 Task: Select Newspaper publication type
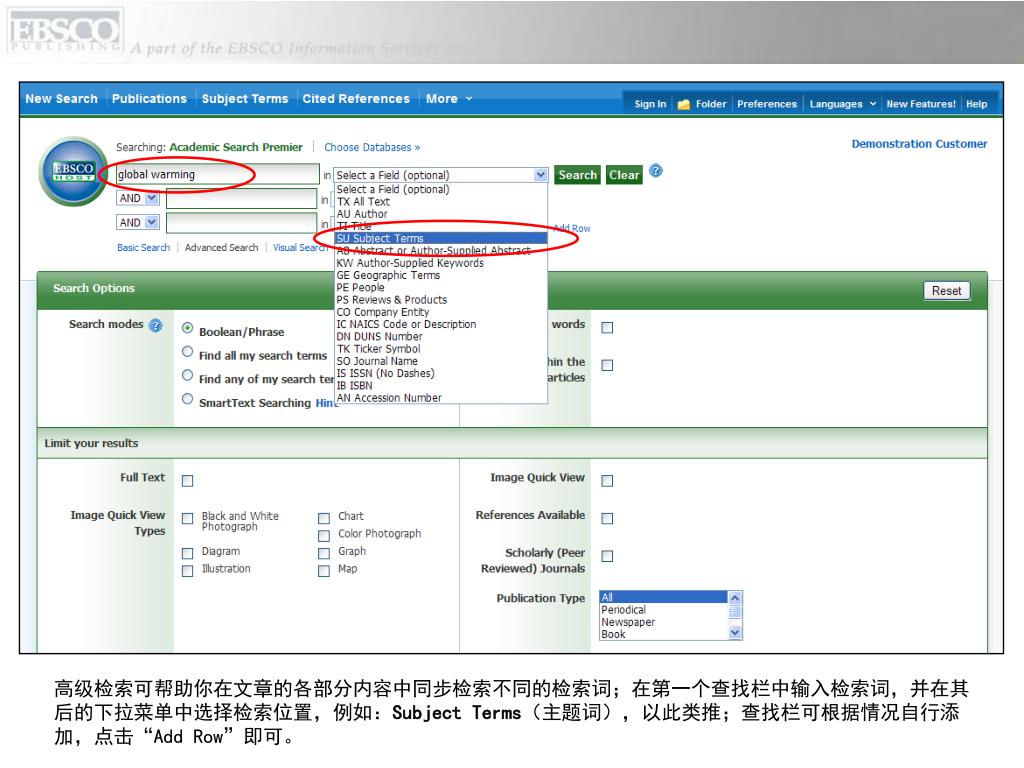663,622
